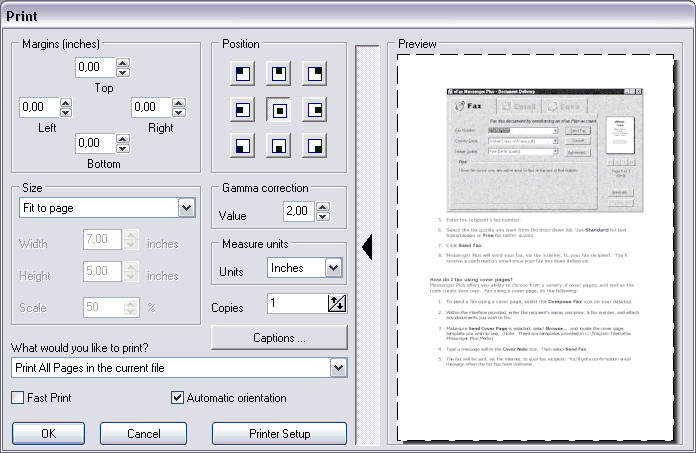Open the Captions dialog
Viewport: 696px width, 453px height.
click(279, 338)
